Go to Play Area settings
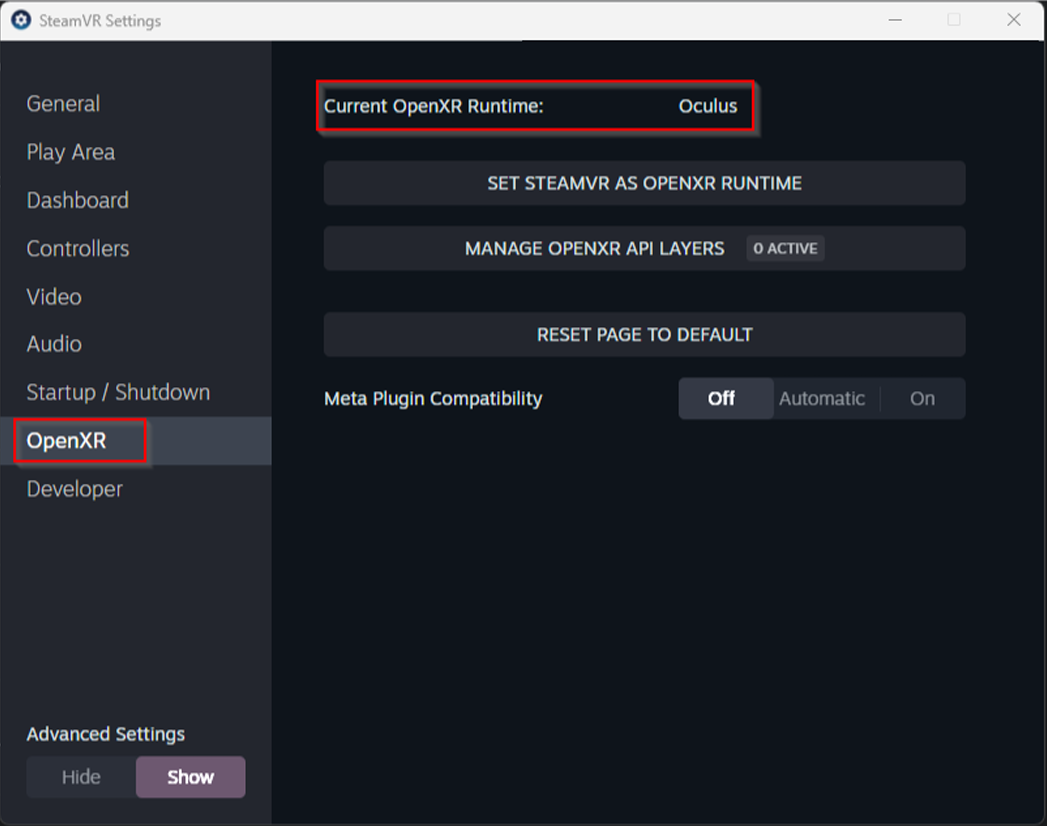 click(x=70, y=152)
